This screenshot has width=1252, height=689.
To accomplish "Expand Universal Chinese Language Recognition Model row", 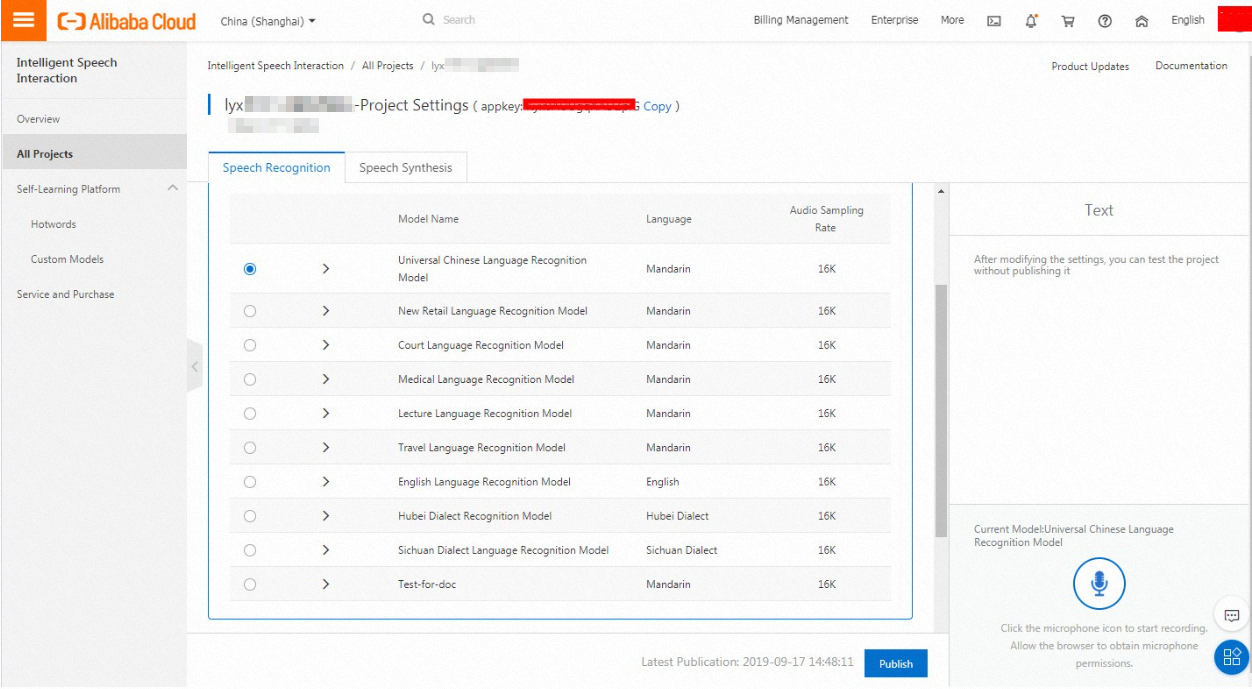I will tap(326, 269).
